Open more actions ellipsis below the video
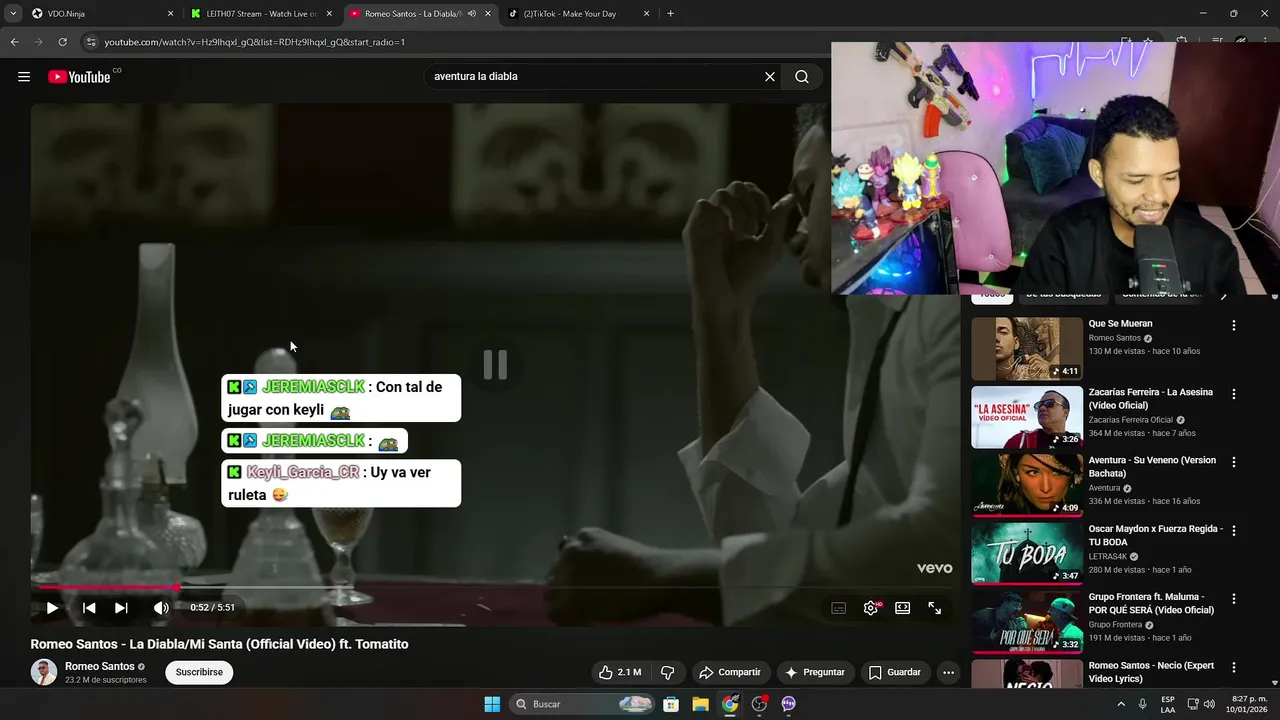1280x720 pixels. (948, 672)
